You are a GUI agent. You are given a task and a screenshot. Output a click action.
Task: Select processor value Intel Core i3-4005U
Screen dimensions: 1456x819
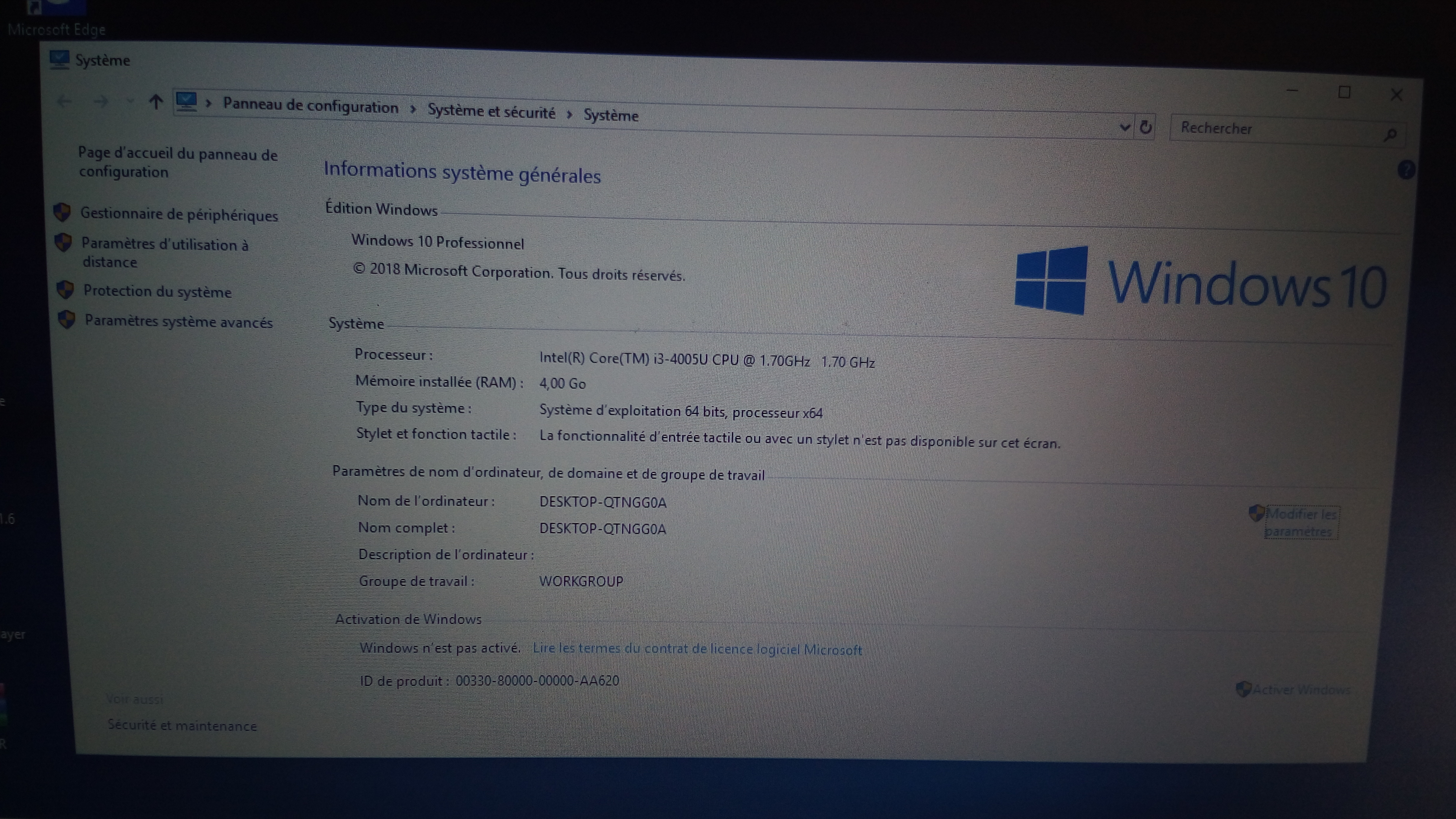[706, 360]
